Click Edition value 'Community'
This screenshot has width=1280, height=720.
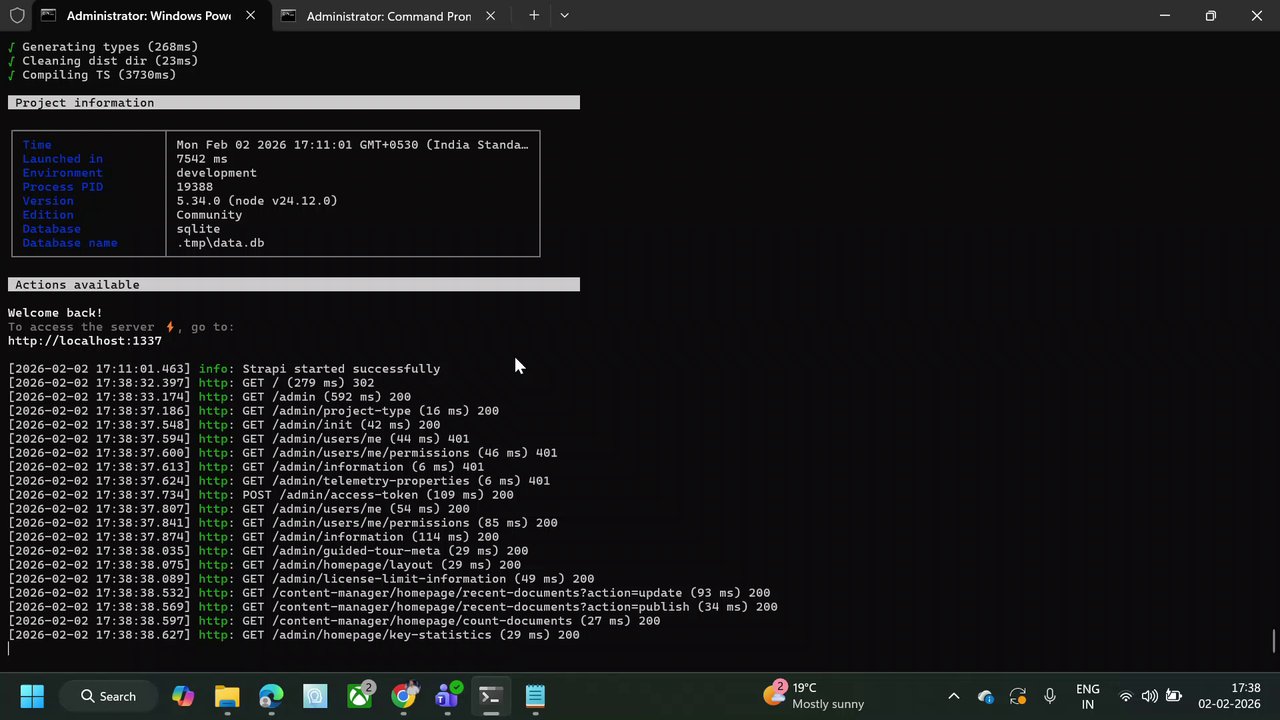(209, 215)
